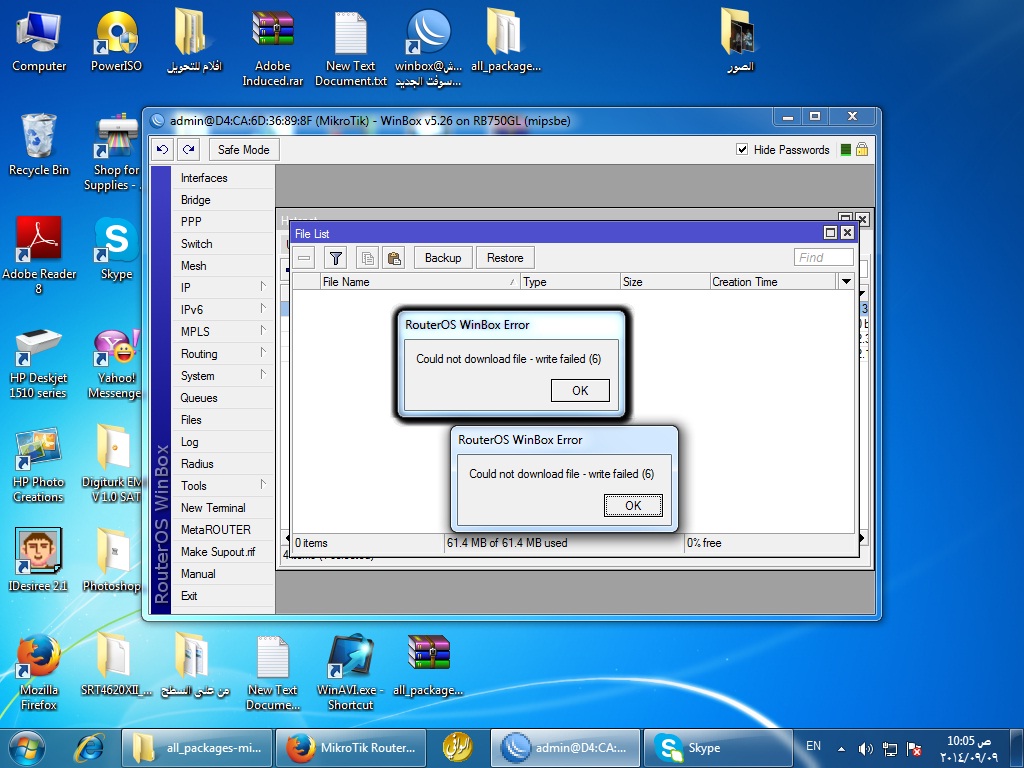Switch to Skype taskbar button
This screenshot has width=1024, height=768.
click(718, 748)
